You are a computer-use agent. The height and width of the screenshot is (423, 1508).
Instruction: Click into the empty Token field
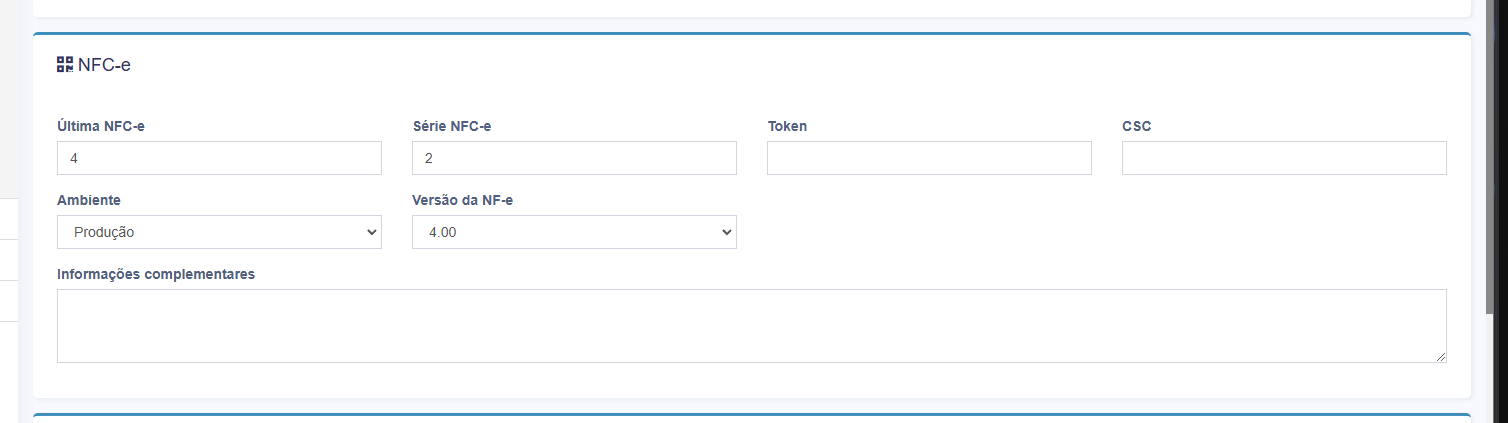[x=929, y=158]
